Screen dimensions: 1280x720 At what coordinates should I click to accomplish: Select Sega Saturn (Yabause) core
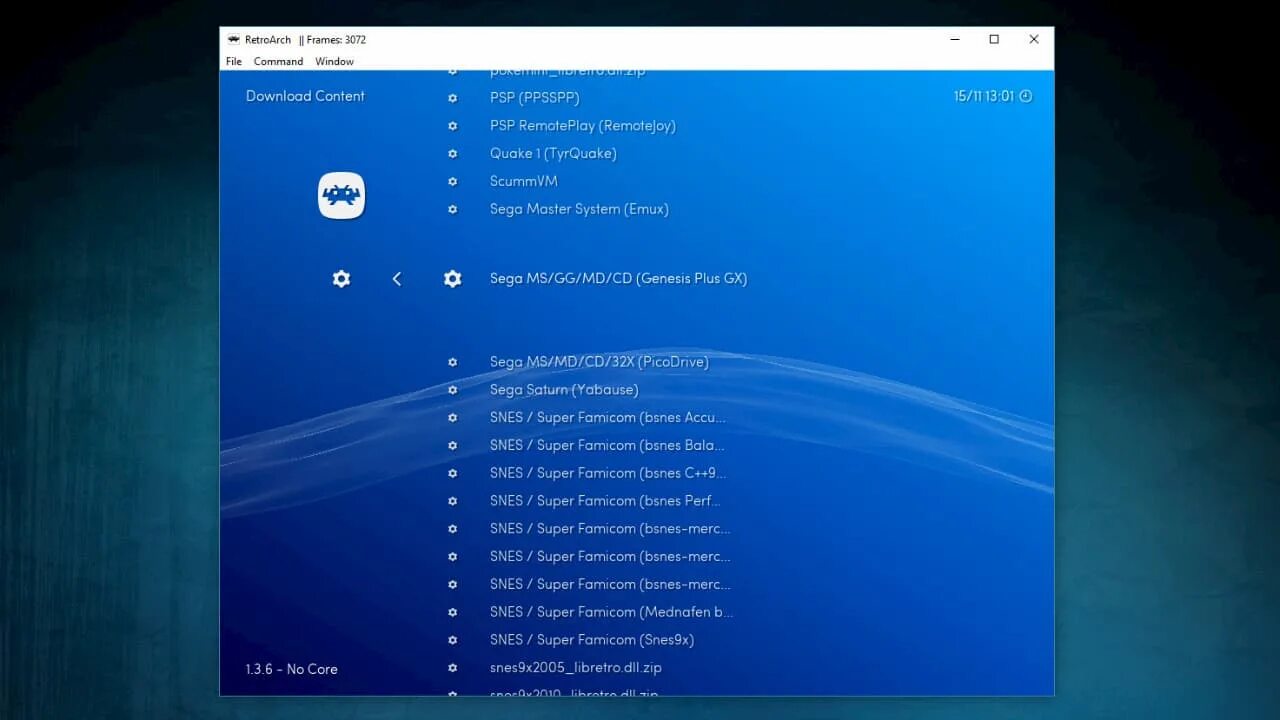coord(564,390)
